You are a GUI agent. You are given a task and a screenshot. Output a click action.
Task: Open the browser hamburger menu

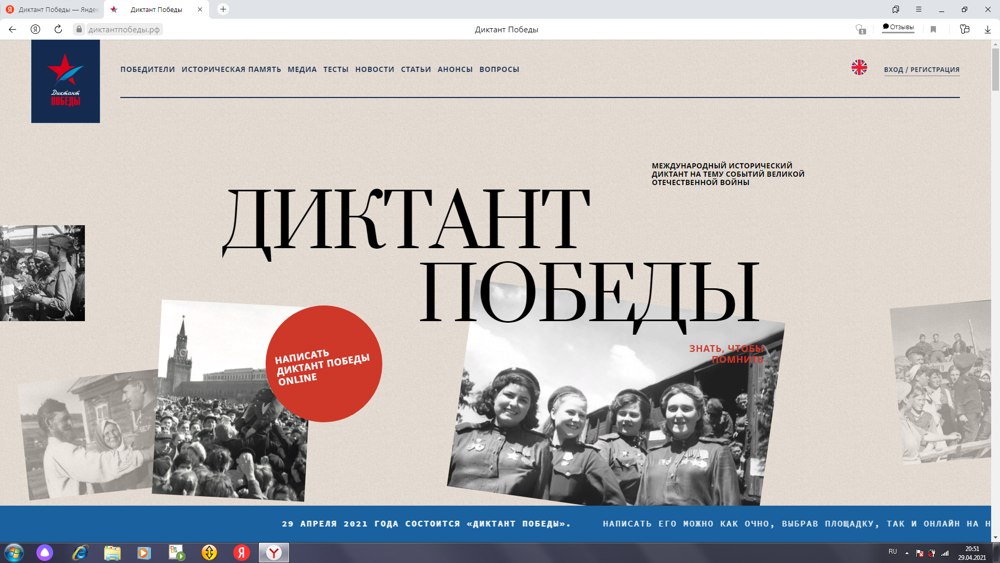[x=918, y=9]
